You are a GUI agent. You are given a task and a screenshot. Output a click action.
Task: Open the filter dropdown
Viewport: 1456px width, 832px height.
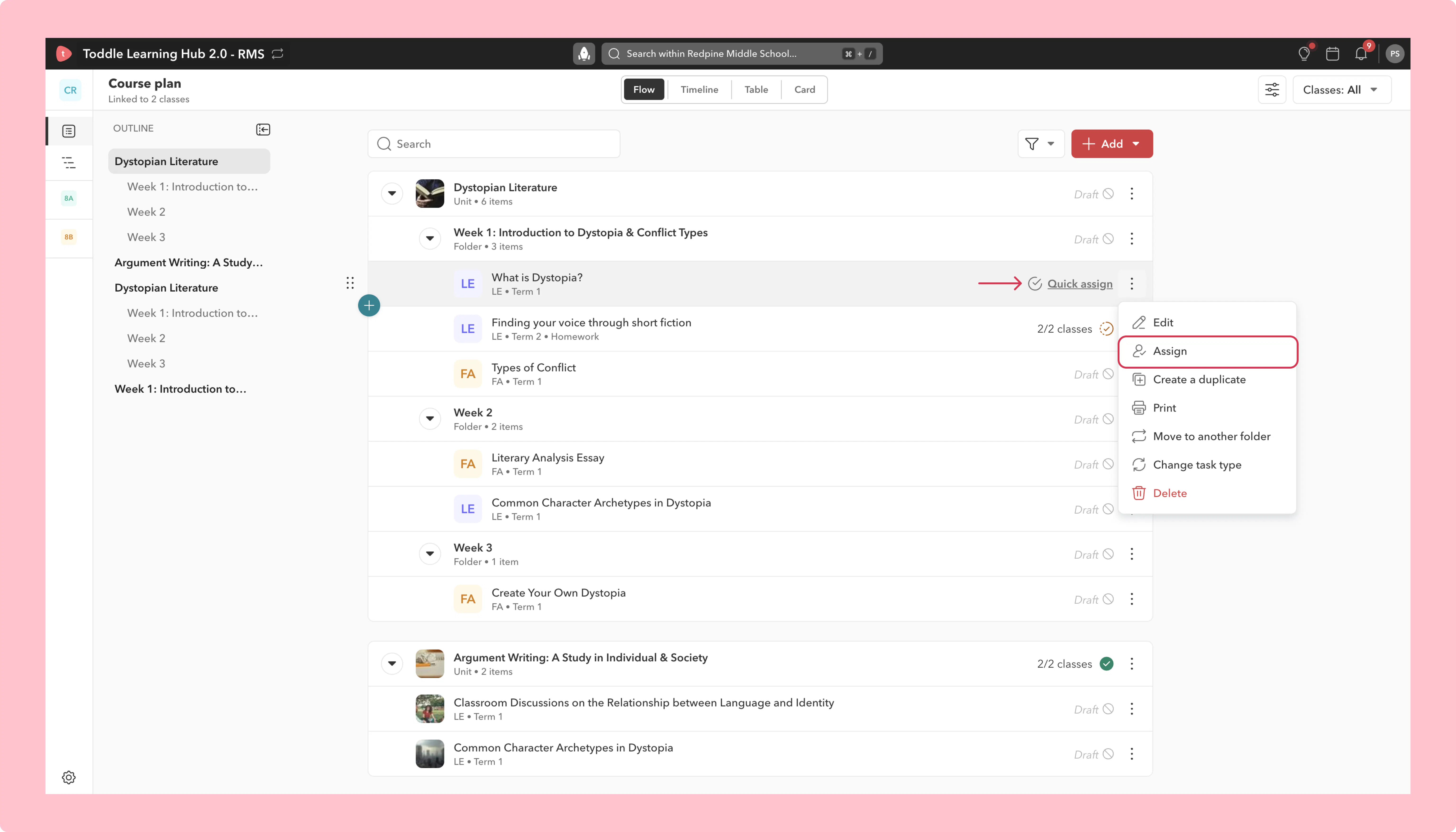pos(1041,144)
